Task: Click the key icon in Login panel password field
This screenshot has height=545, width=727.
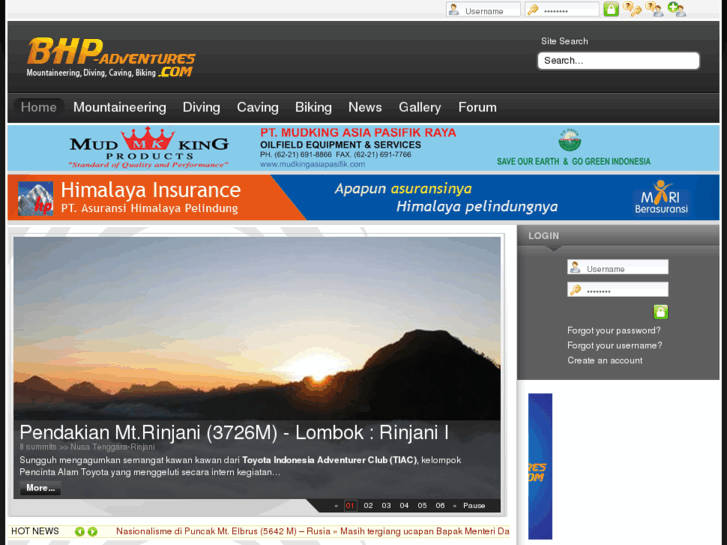Action: (575, 290)
